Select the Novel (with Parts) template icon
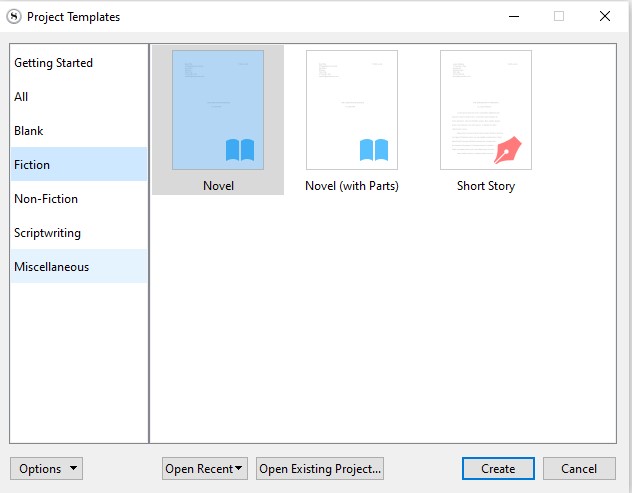Screen dimensions: 632x493 click(x=351, y=110)
